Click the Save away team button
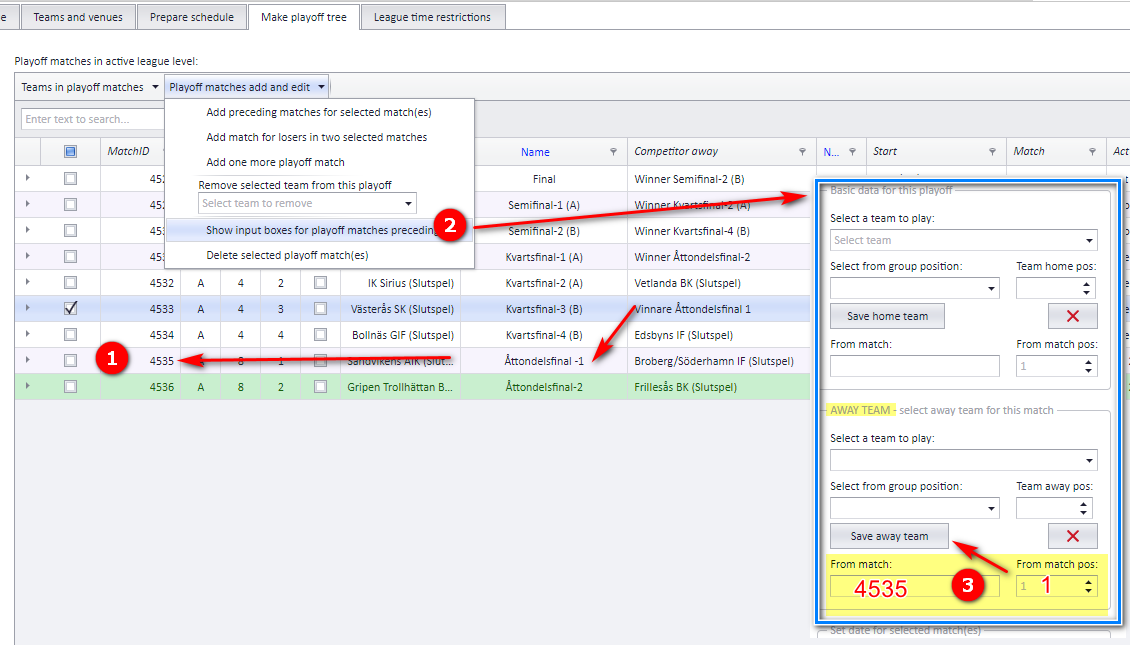This screenshot has width=1130, height=645. (889, 536)
